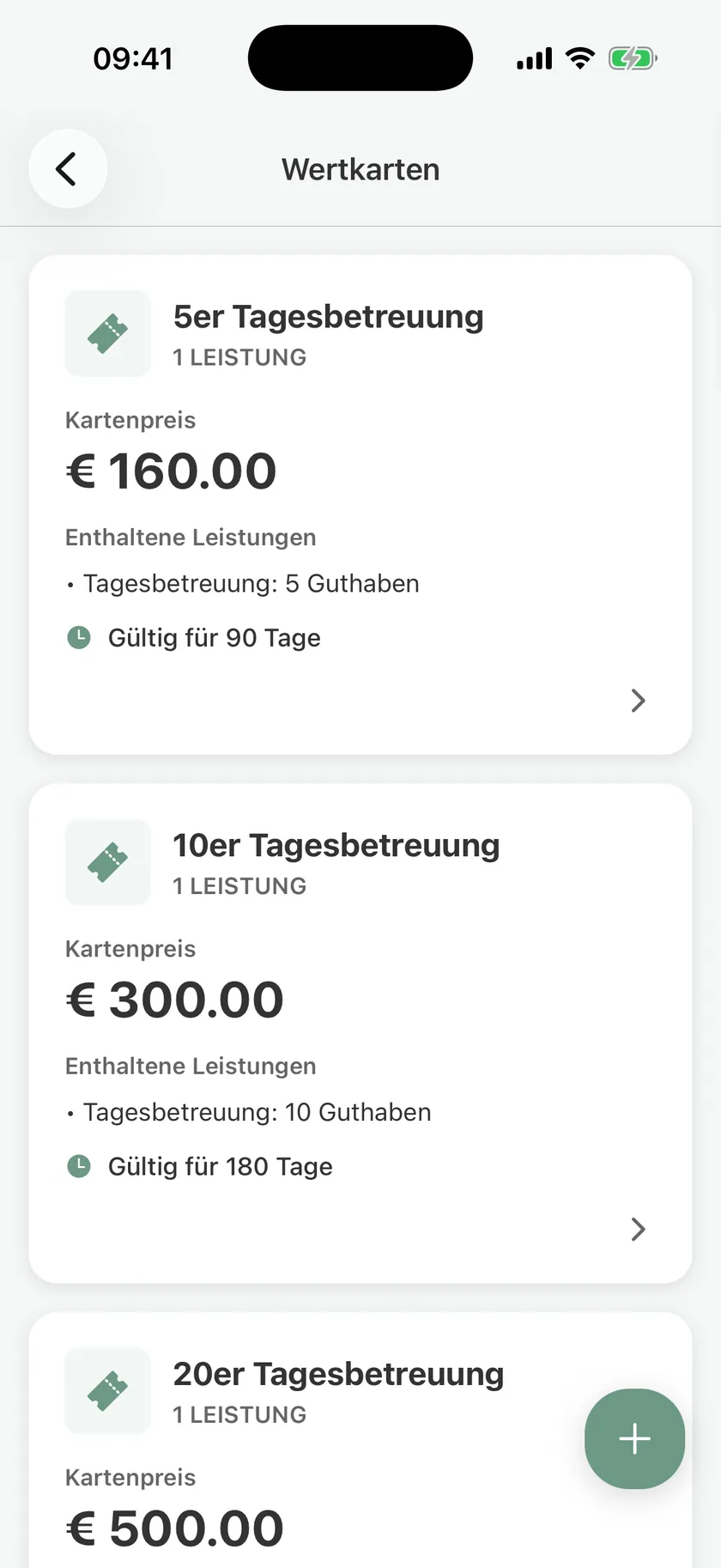Click the ticket icon of 20er Tagesbetreuung
The image size is (721, 1568).
click(x=107, y=1391)
